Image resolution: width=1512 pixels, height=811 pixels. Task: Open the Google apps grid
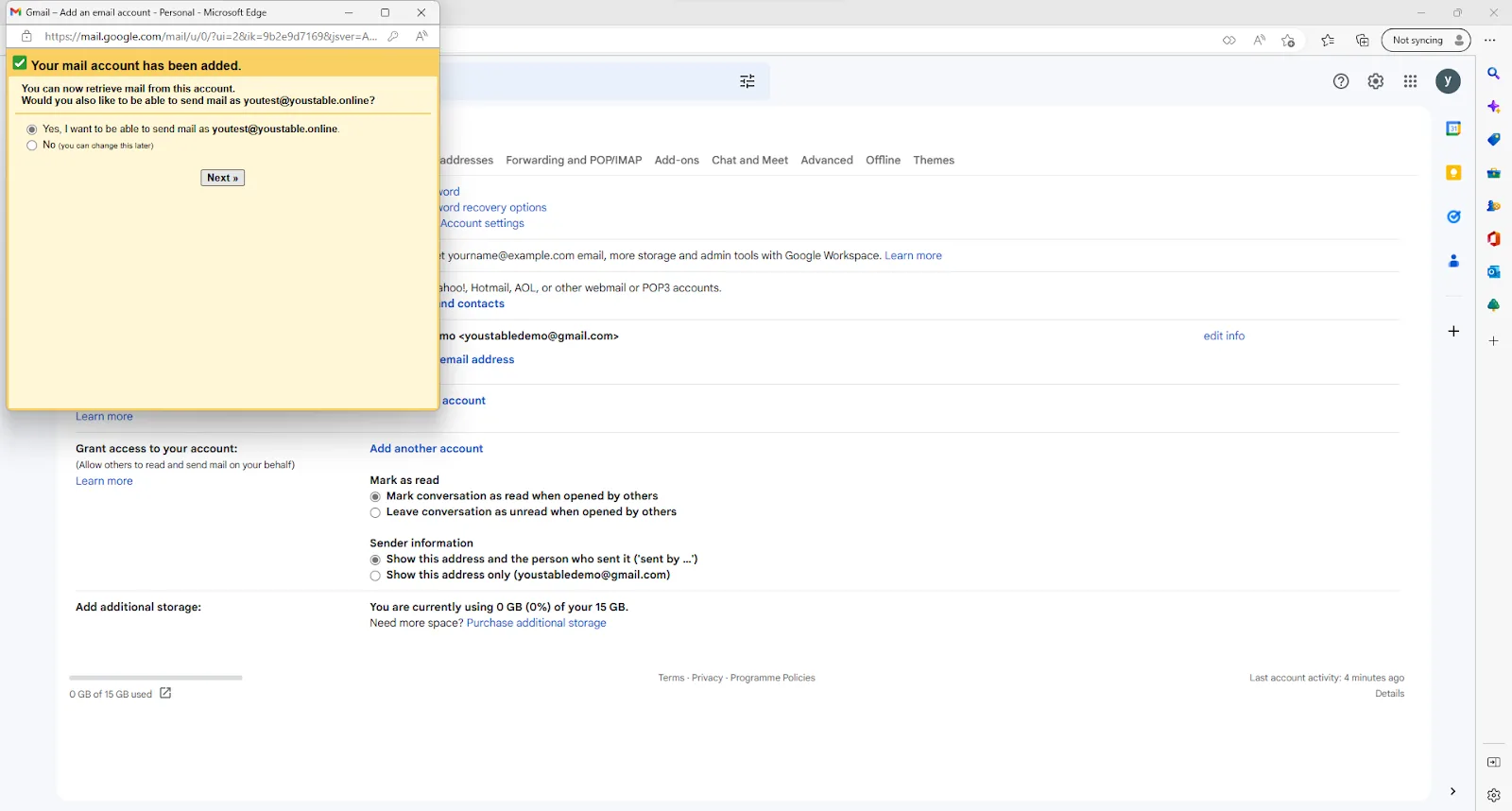[1411, 81]
